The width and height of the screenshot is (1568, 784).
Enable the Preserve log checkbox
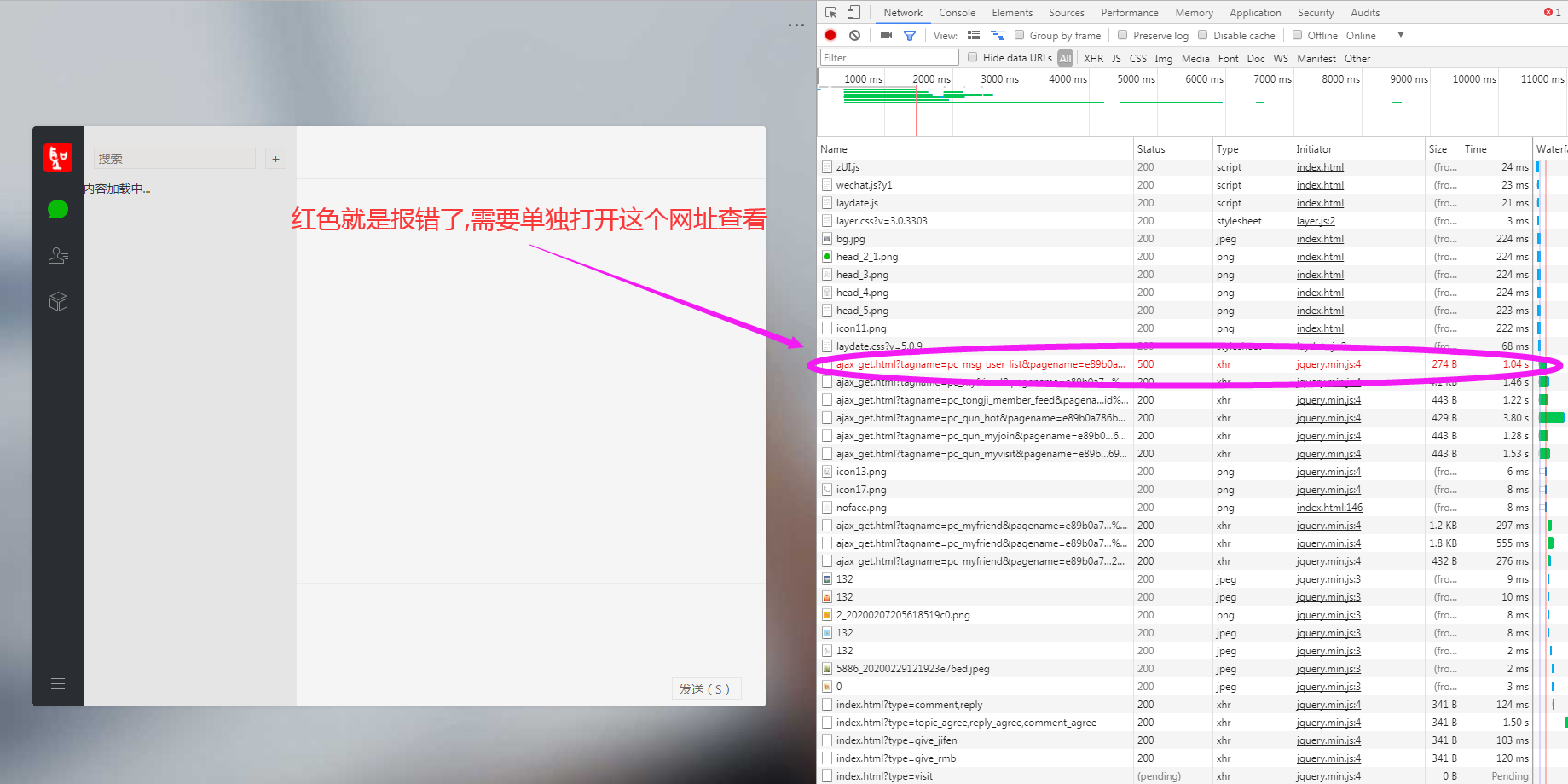click(x=1123, y=35)
